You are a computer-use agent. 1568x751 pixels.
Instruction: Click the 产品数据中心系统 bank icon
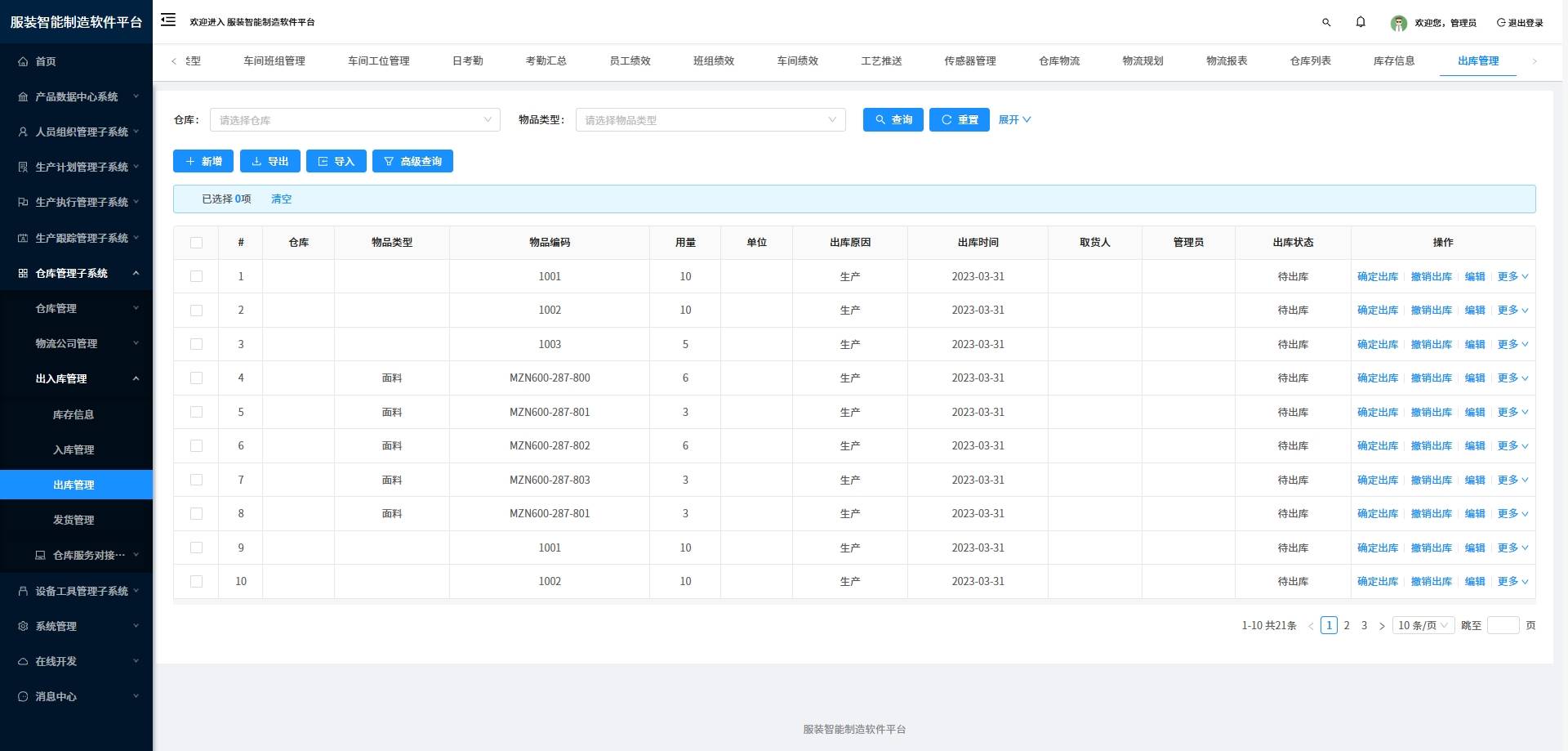pyautogui.click(x=23, y=96)
